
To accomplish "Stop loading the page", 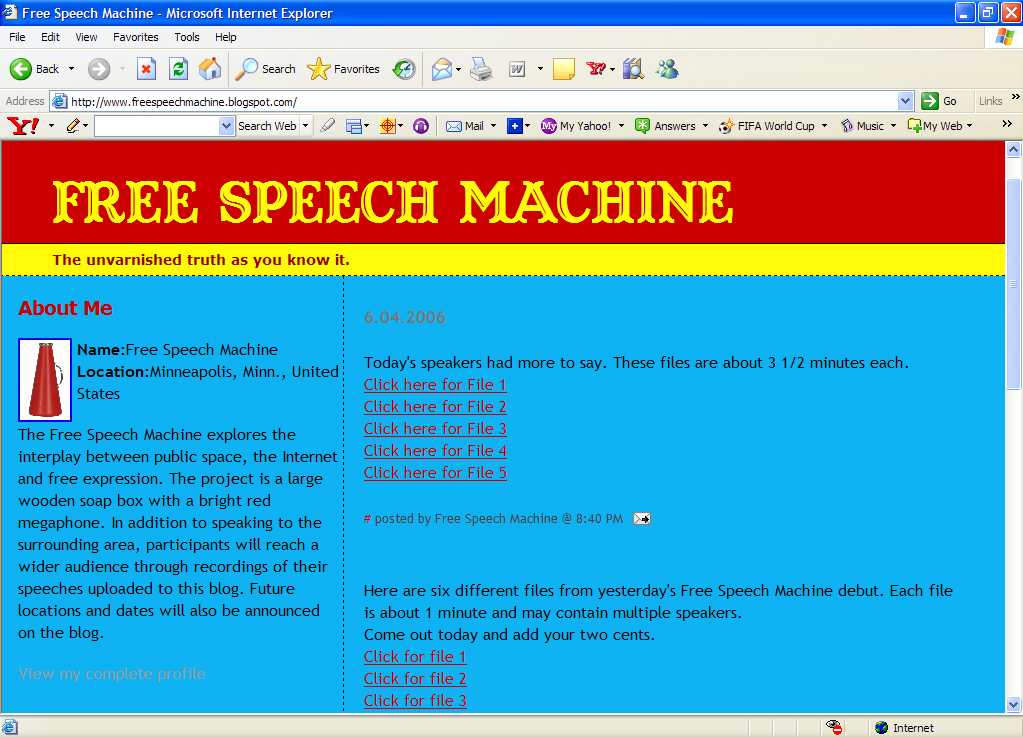I will [x=148, y=68].
